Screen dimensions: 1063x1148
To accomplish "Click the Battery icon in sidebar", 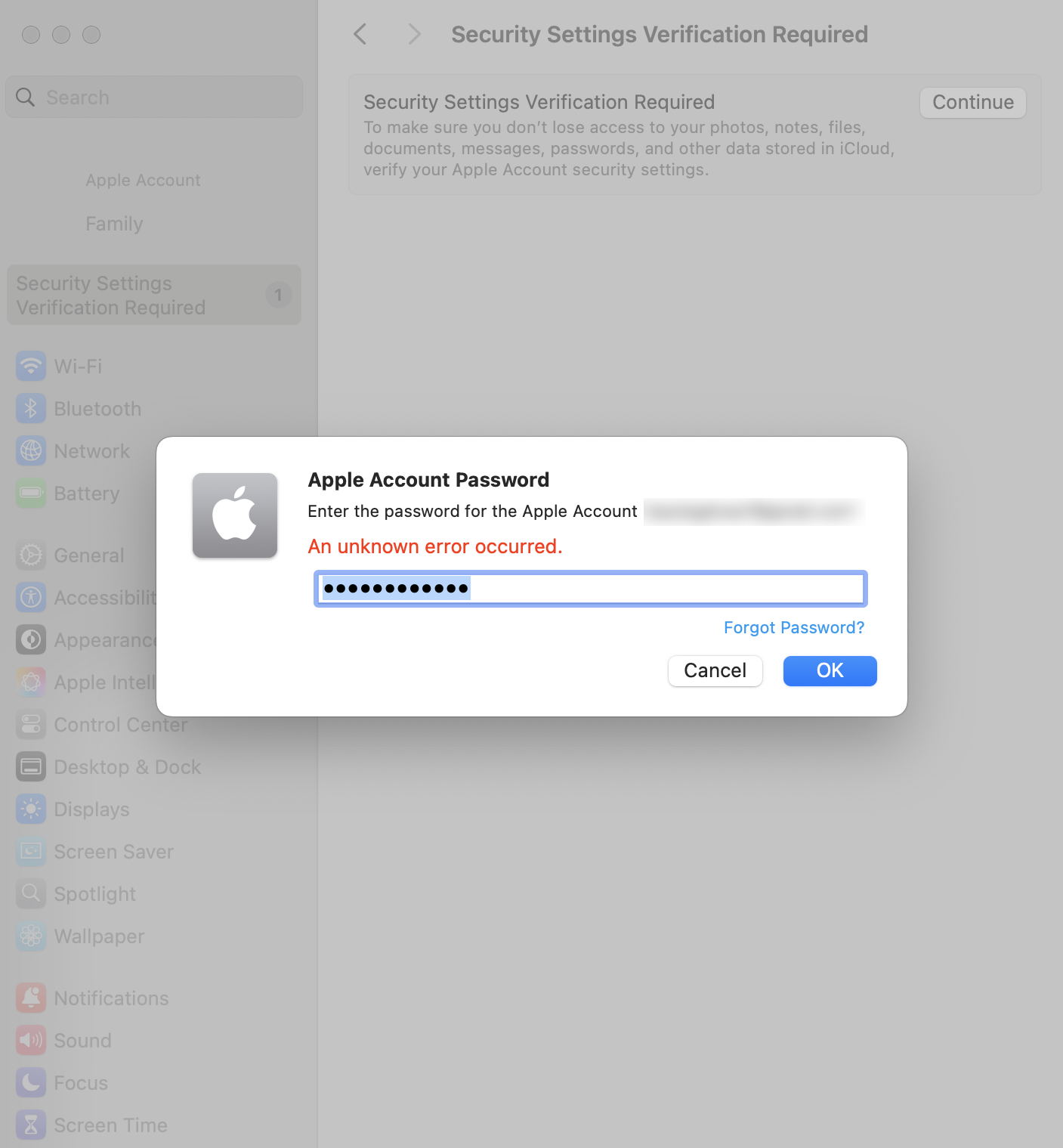I will [31, 494].
